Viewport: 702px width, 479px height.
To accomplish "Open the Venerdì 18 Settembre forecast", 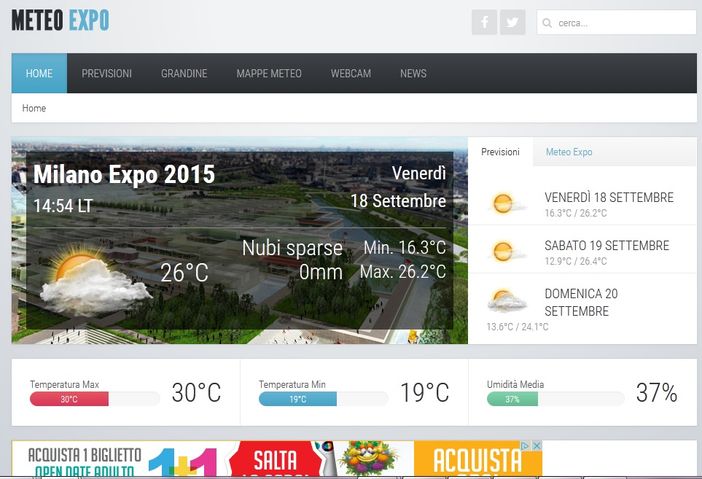I will coord(609,197).
